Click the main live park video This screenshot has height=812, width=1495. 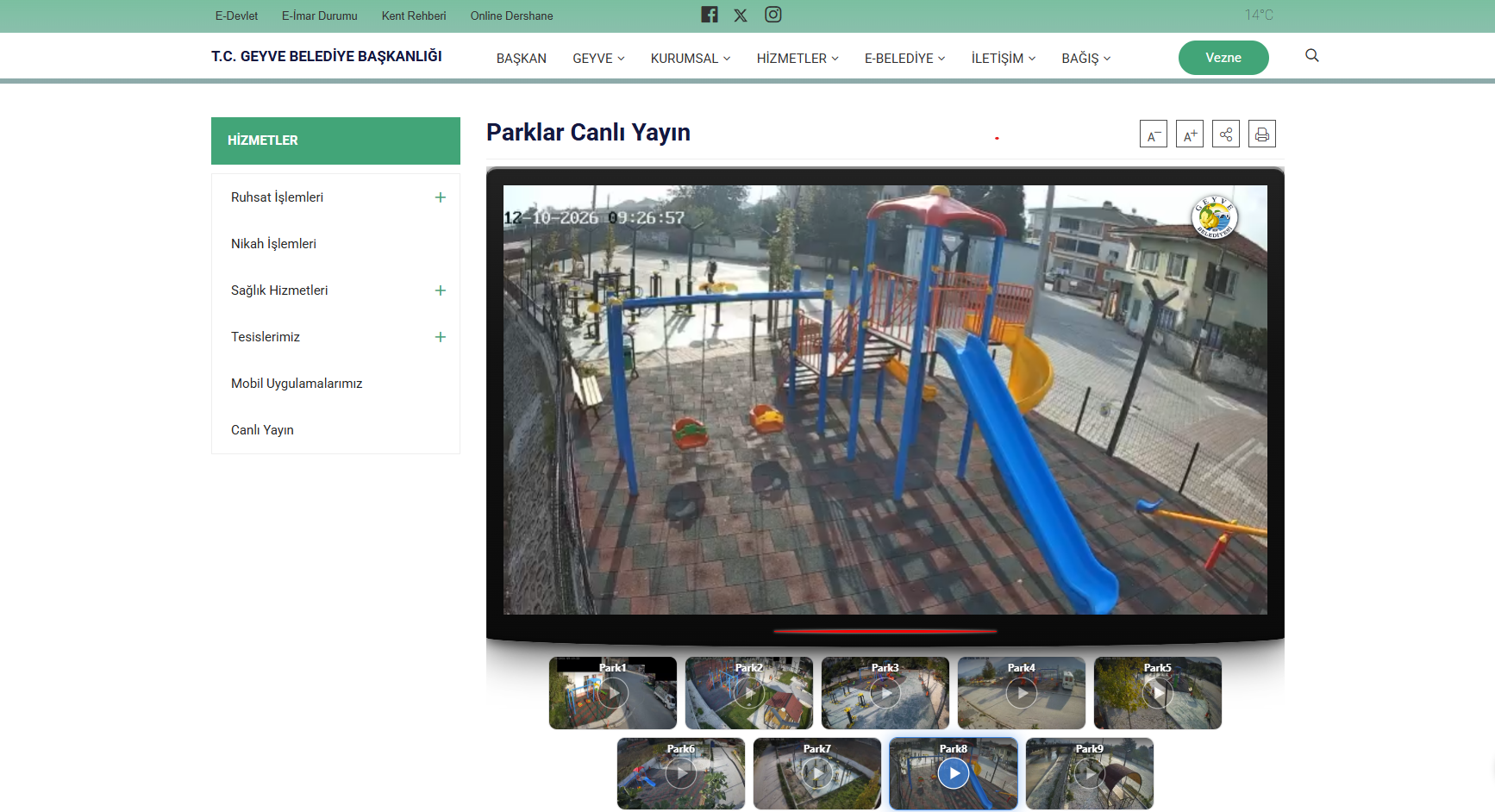coord(885,400)
